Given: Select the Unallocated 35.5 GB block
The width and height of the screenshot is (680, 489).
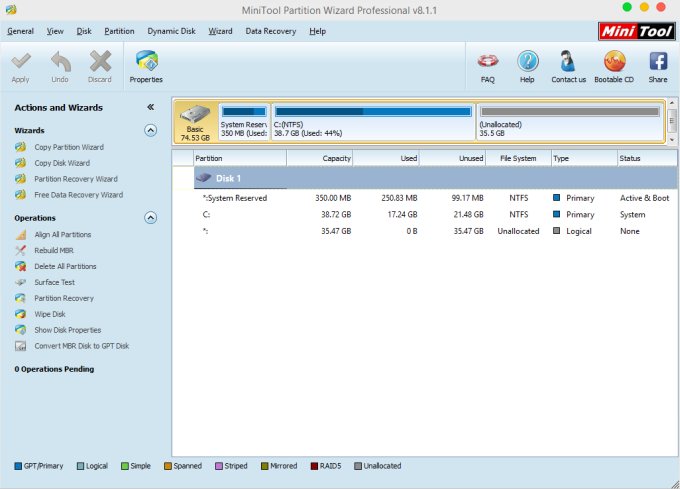Looking at the screenshot, I should pyautogui.click(x=570, y=122).
